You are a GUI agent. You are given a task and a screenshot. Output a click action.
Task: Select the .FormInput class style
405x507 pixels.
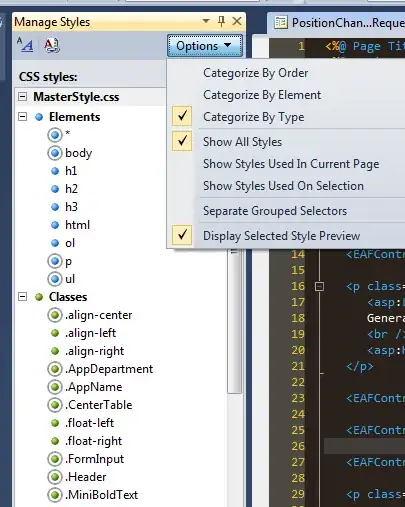point(94,459)
